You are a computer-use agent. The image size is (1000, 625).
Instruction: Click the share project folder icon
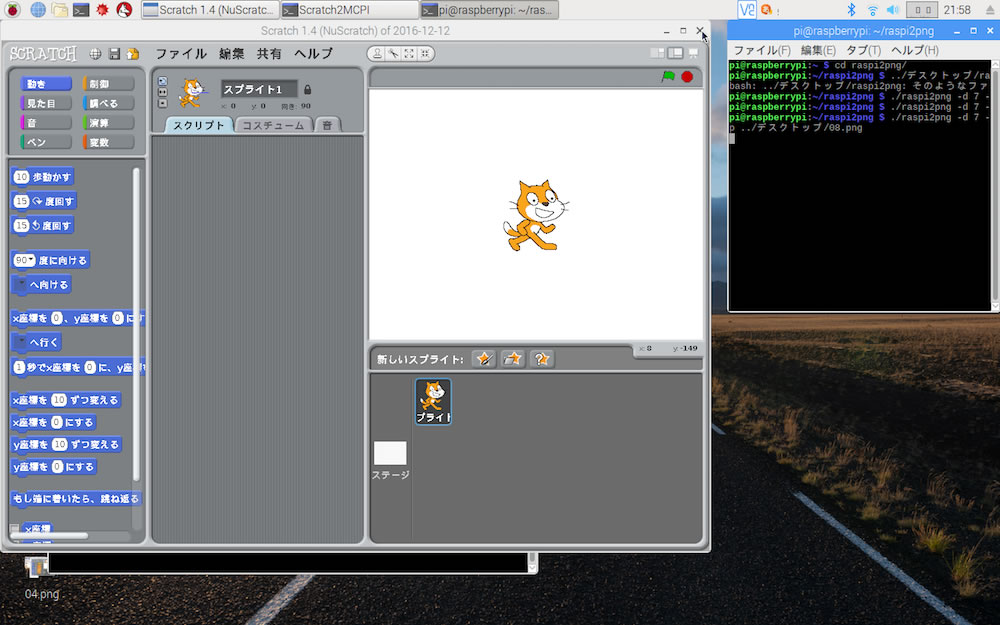point(133,54)
